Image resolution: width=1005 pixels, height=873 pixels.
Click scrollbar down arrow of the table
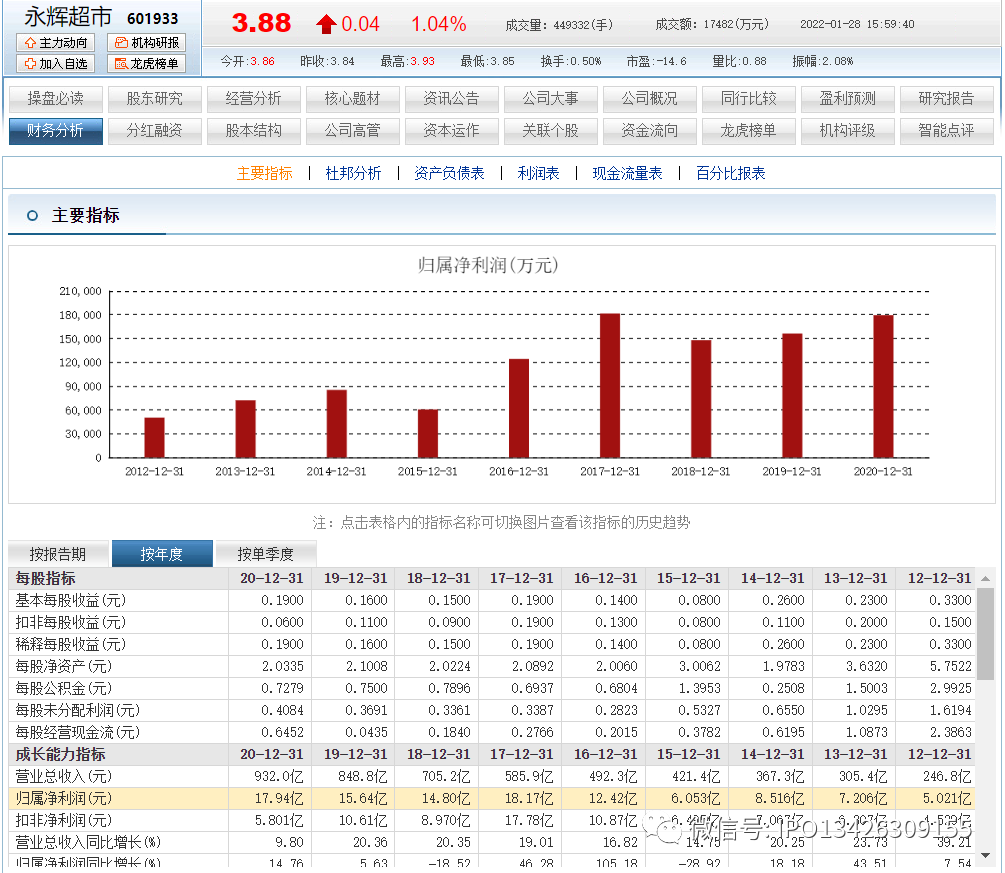(x=986, y=856)
